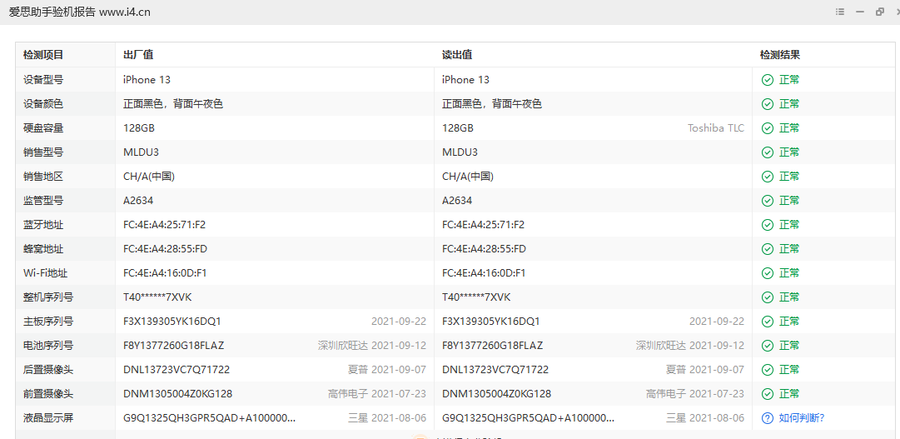Click the green check icon for 硬盘容量
This screenshot has height=439, width=900.
pos(767,128)
